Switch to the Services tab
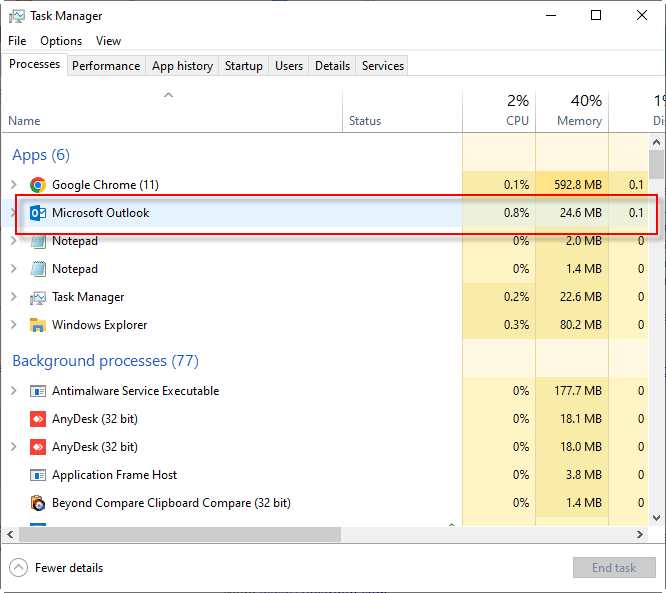 point(382,66)
